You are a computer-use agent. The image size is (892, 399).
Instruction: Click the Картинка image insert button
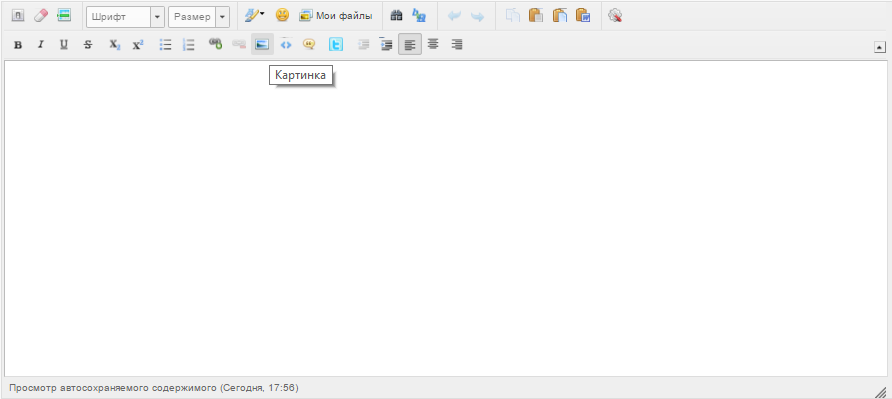(x=262, y=44)
